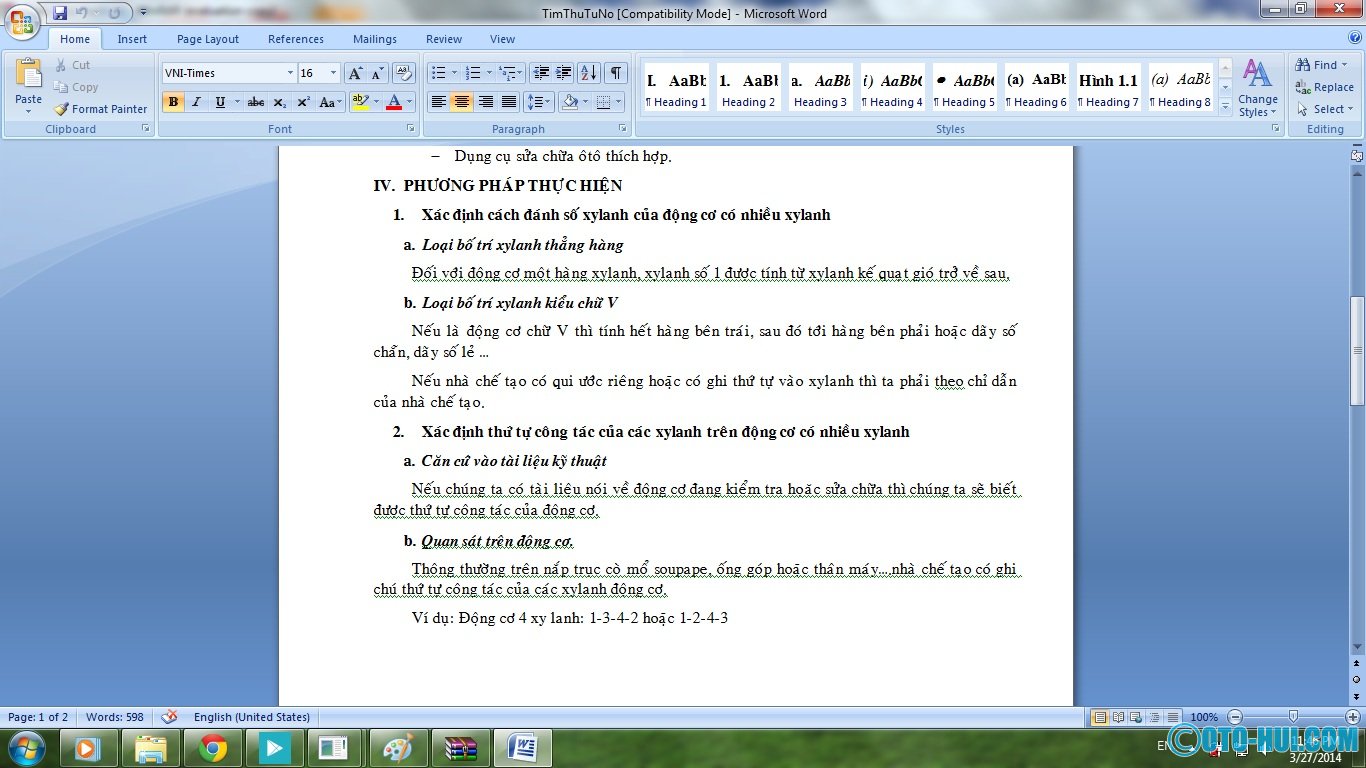1366x768 pixels.
Task: Open line spacing options
Action: pyautogui.click(x=539, y=102)
